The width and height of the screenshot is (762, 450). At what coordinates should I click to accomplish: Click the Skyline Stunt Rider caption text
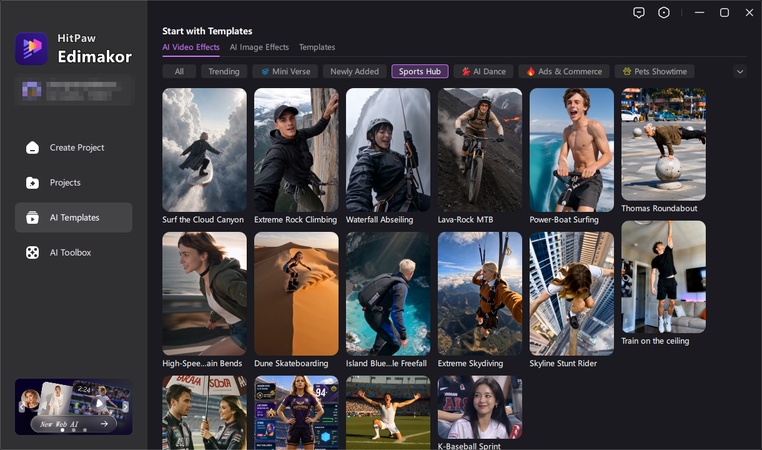(563, 363)
